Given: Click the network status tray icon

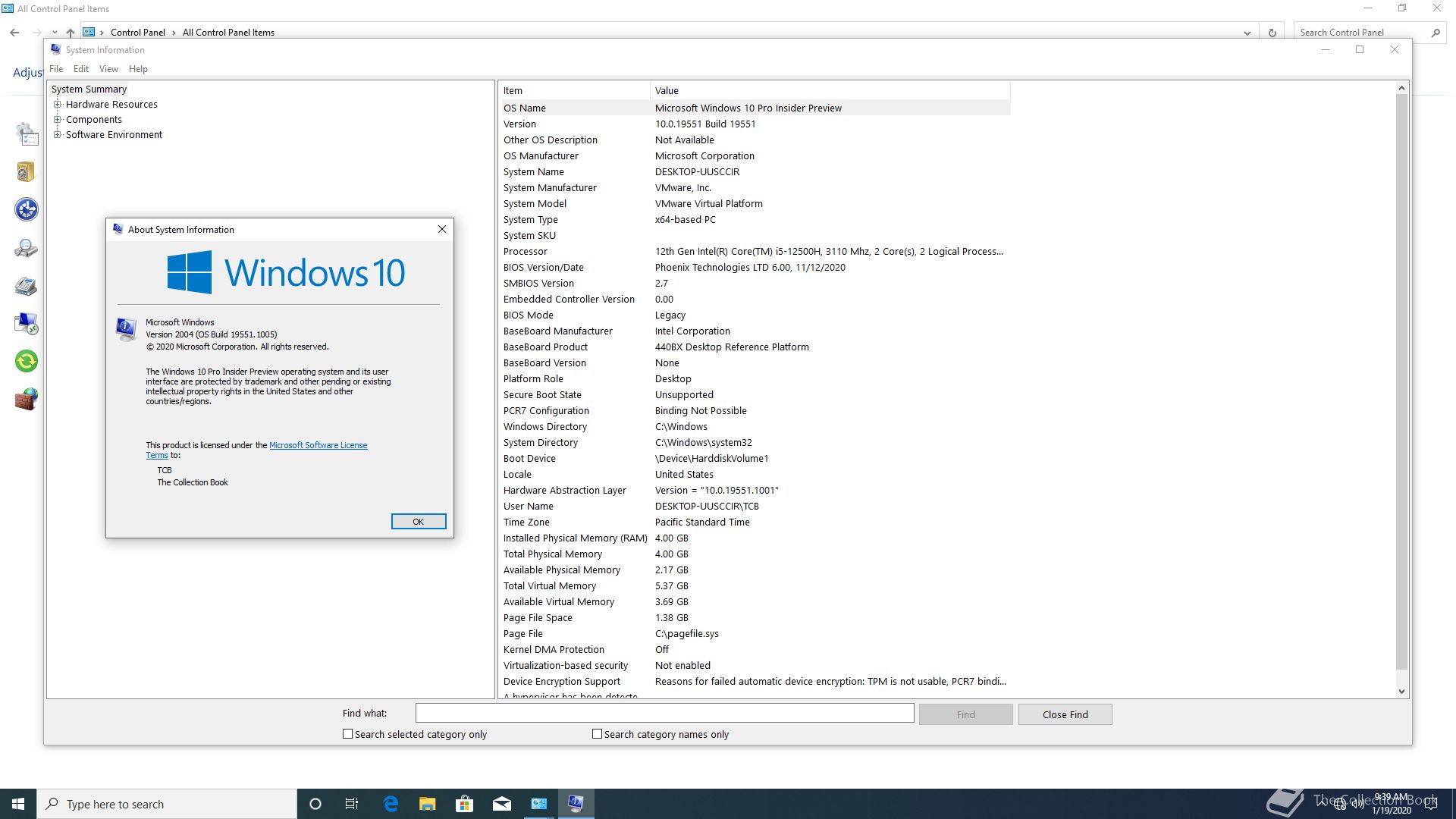Looking at the screenshot, I should tap(1340, 805).
